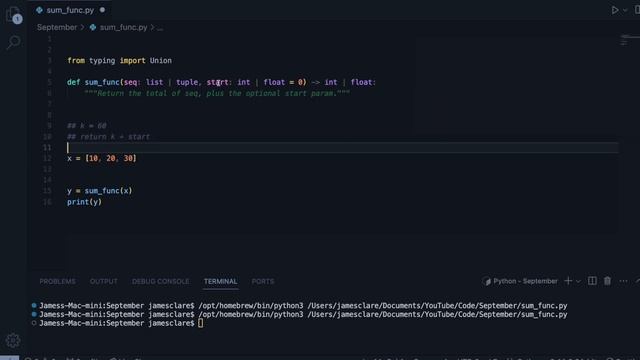Click the terminal prompt input cursor
Screen dimensions: 640x360
[200, 323]
